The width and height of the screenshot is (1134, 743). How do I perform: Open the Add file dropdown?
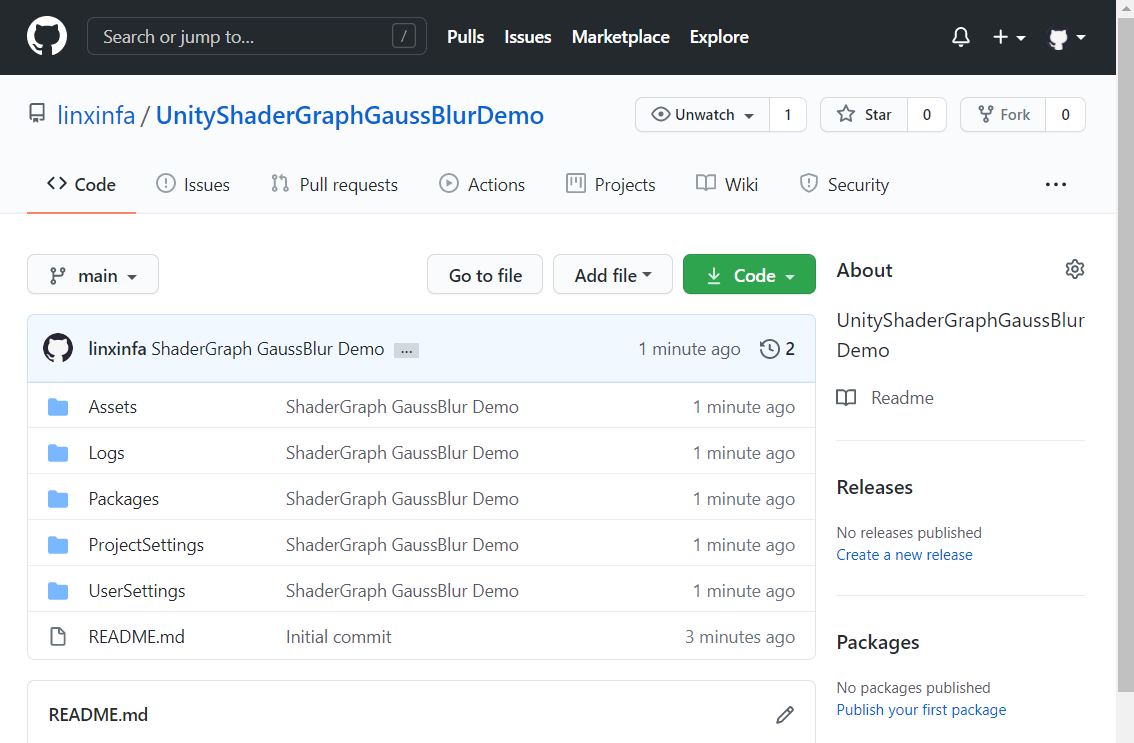tap(613, 274)
